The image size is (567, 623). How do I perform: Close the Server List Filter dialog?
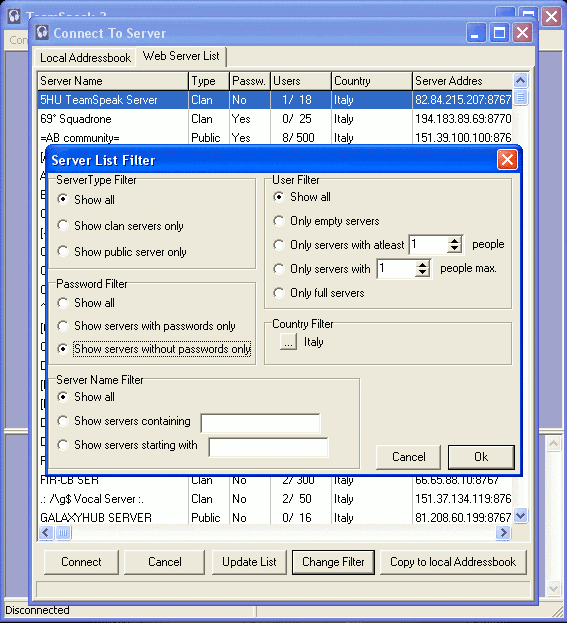[x=507, y=160]
